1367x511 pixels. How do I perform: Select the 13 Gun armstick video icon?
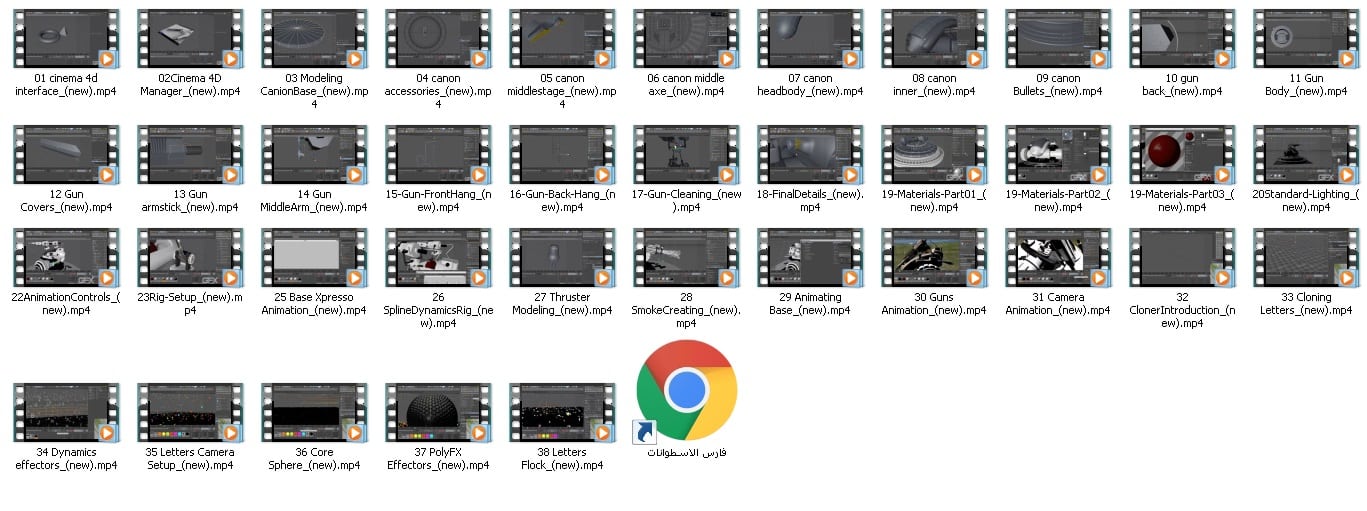point(190,154)
